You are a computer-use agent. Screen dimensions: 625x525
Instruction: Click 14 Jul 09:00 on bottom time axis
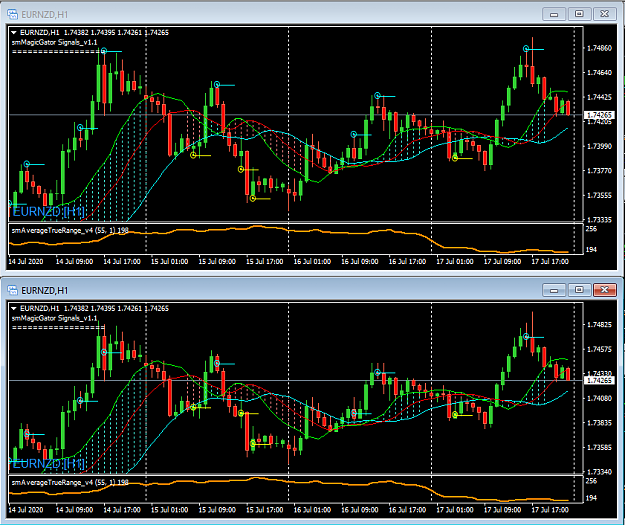(x=74, y=509)
